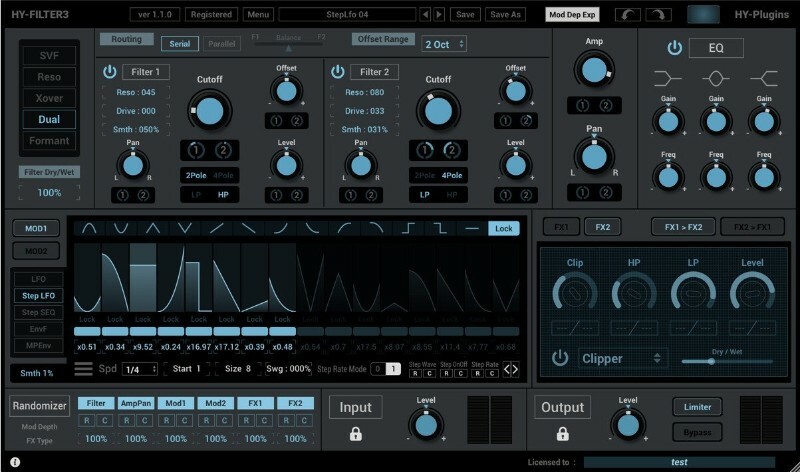The image size is (800, 472).
Task: Toggle the Filter 1 power icon
Action: click(x=109, y=72)
